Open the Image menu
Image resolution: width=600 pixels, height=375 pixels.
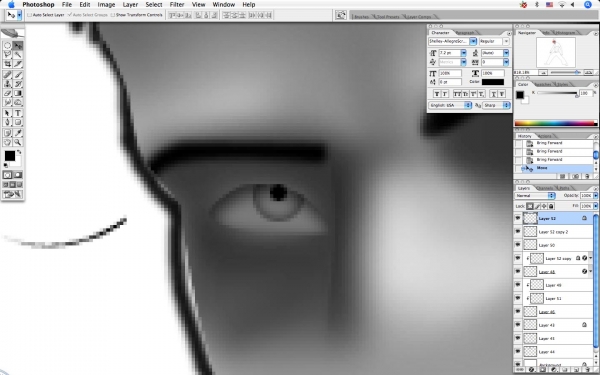[x=106, y=5]
